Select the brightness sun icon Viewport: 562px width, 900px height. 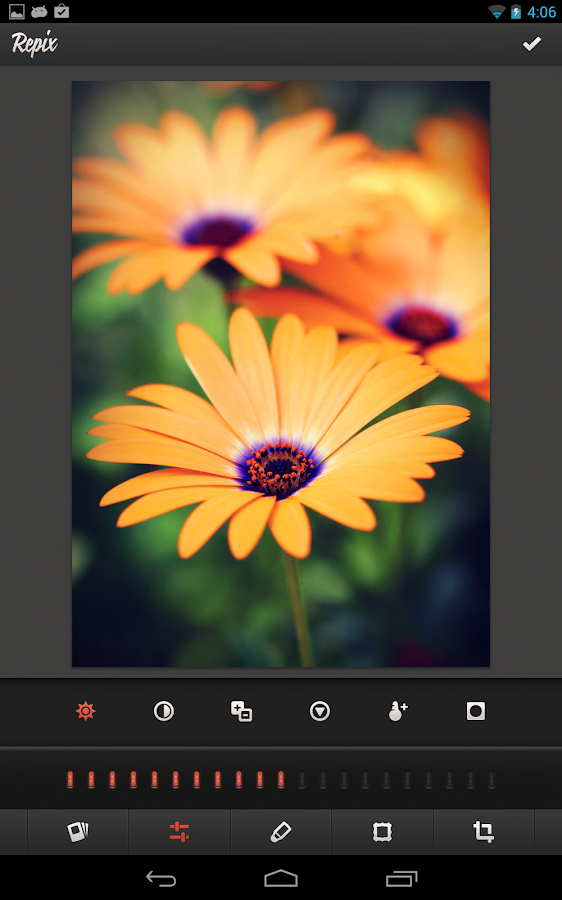86,711
